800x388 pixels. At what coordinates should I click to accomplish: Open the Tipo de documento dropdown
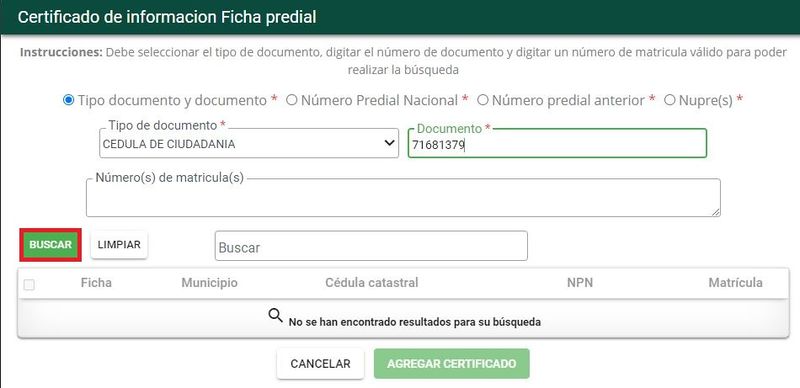coord(249,143)
